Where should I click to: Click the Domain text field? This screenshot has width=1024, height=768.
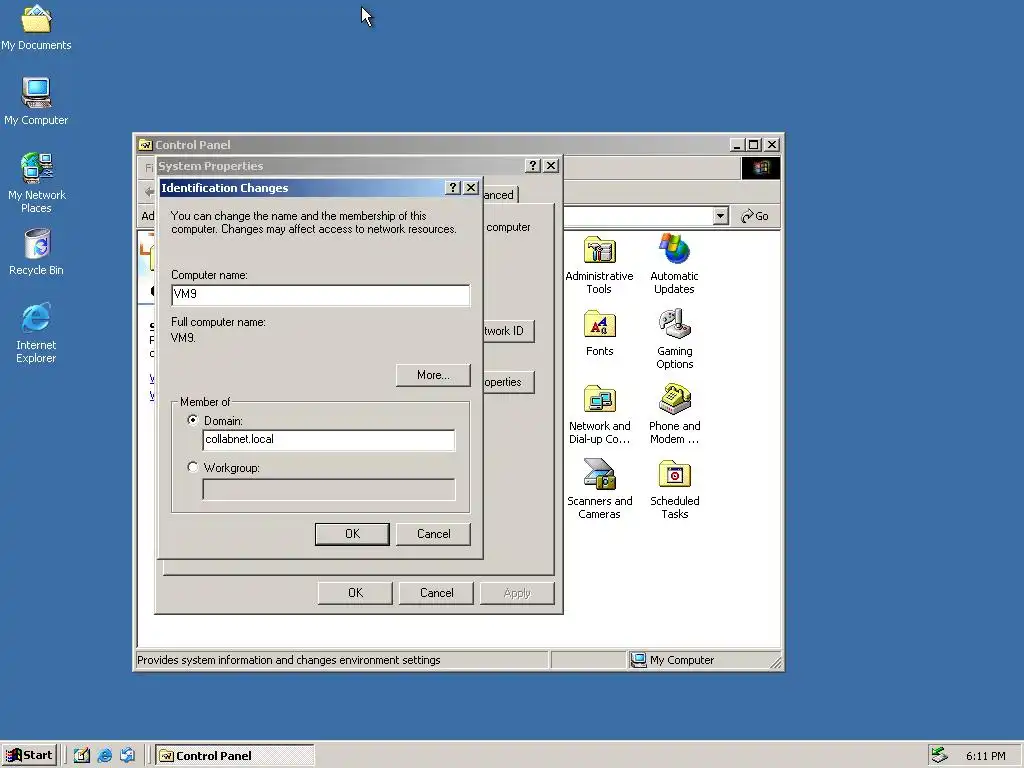pyautogui.click(x=328, y=440)
